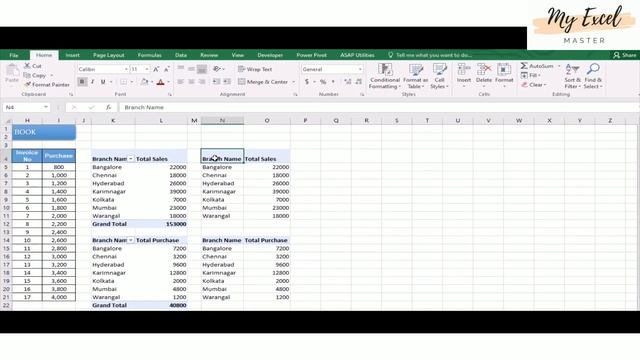Image resolution: width=640 pixels, height=360 pixels.
Task: Click the Share button
Action: coord(624,55)
